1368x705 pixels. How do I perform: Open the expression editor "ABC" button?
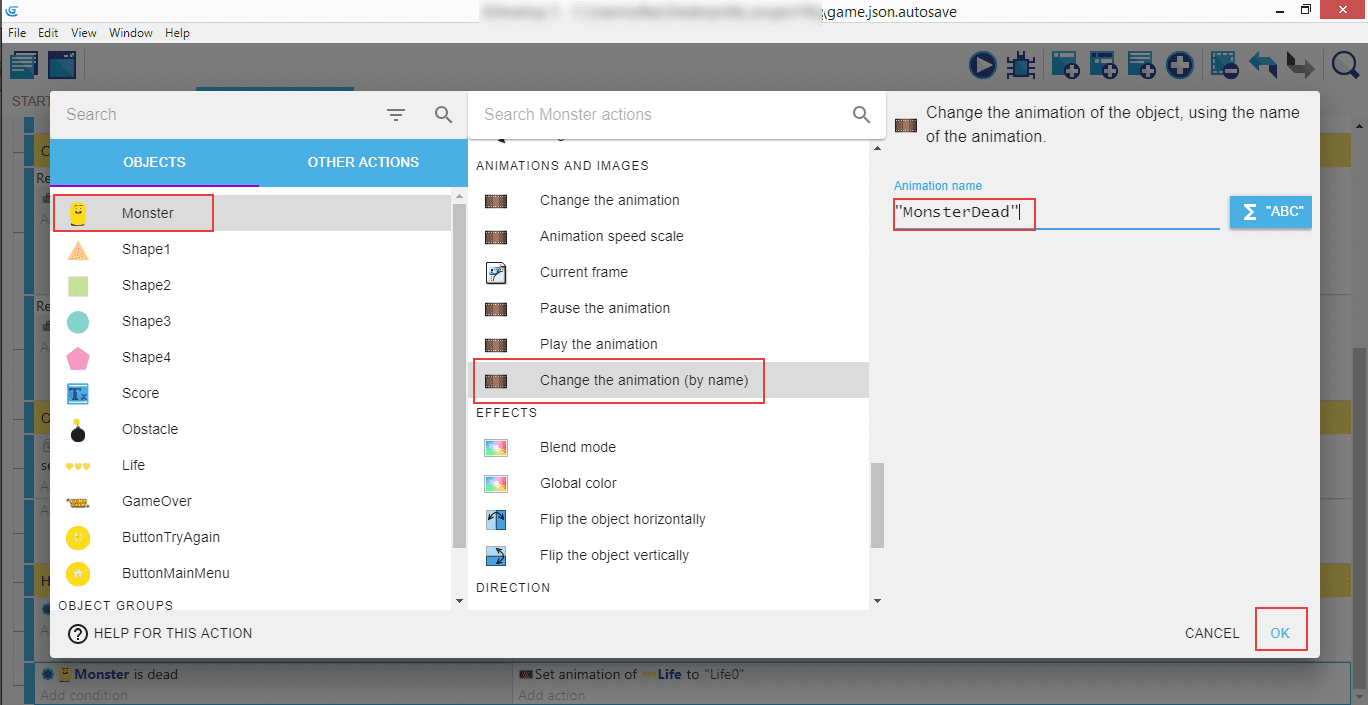point(1270,212)
